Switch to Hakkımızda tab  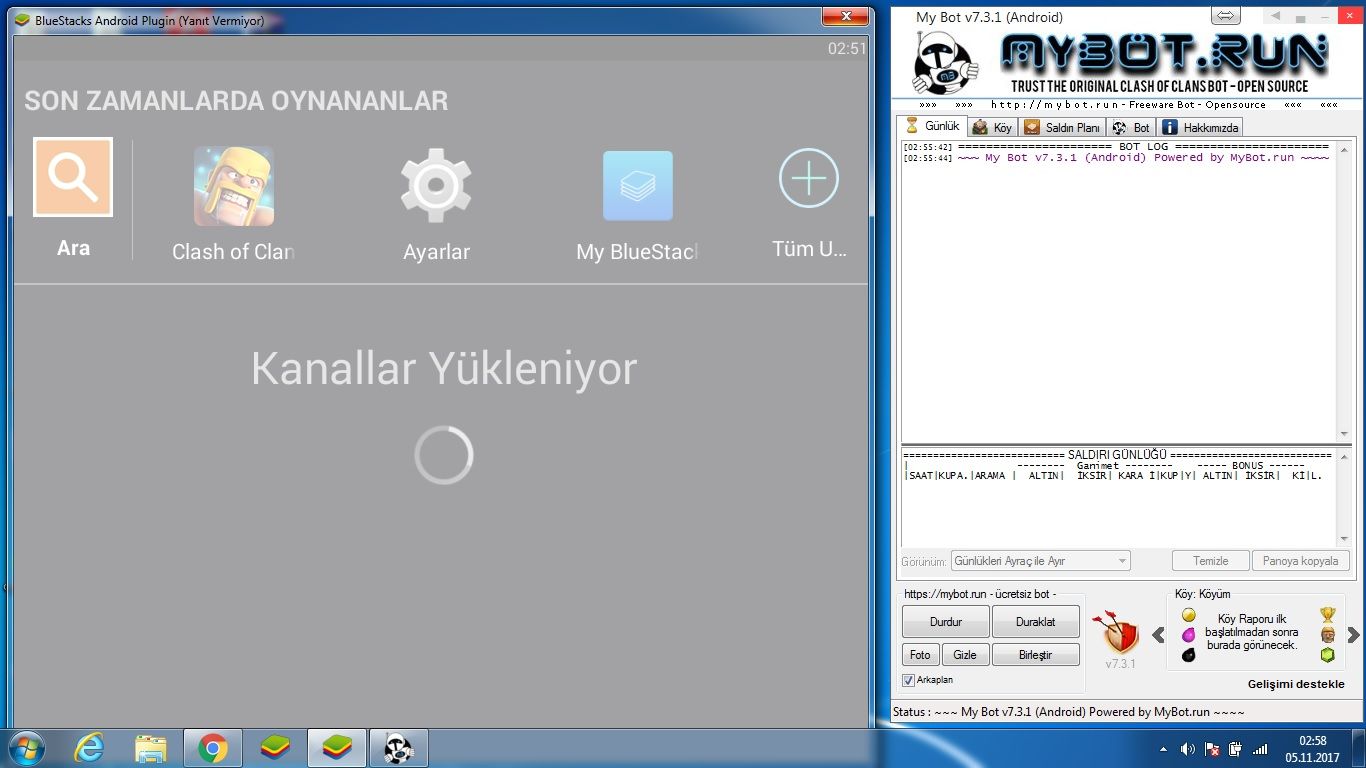(1200, 127)
